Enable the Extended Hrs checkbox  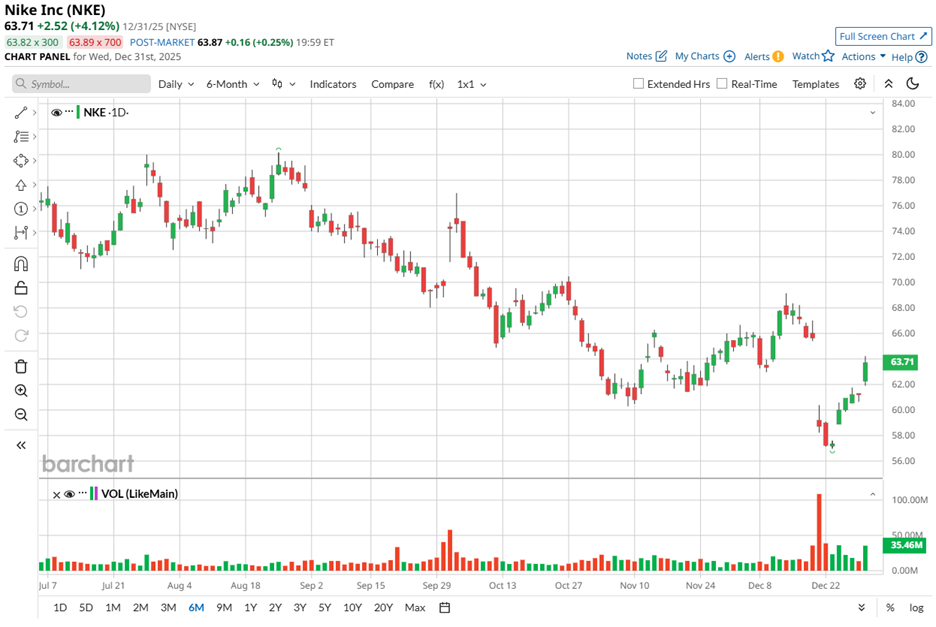point(638,84)
